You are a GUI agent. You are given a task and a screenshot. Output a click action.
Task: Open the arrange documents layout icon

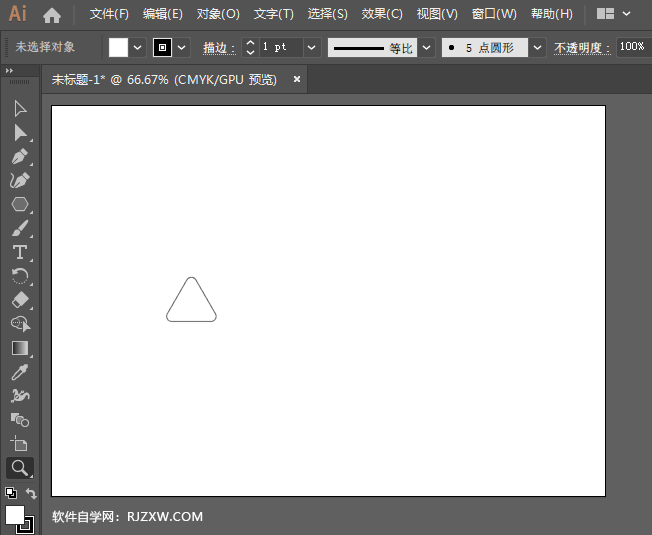[x=605, y=14]
